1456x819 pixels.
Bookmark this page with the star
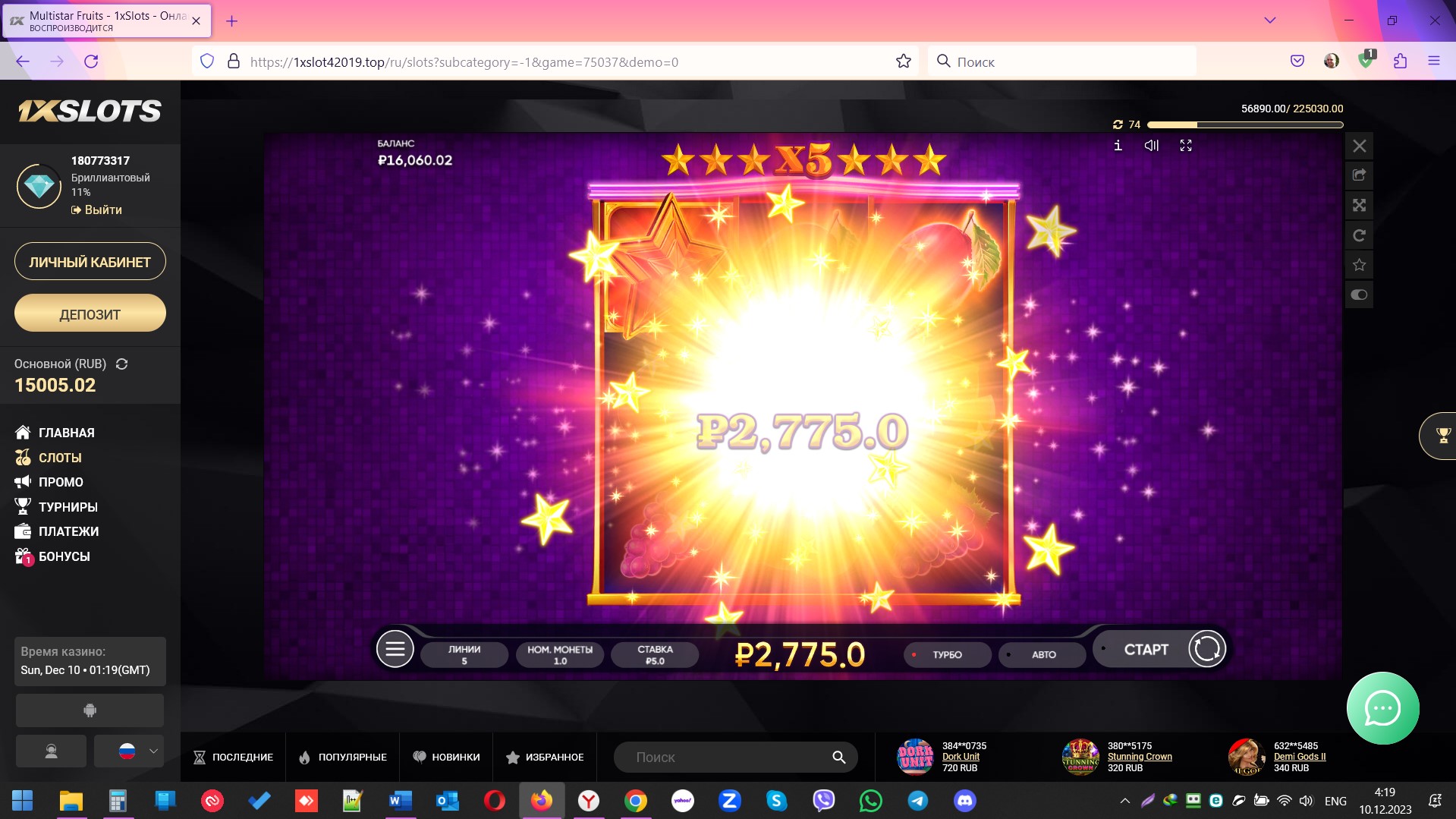click(903, 61)
